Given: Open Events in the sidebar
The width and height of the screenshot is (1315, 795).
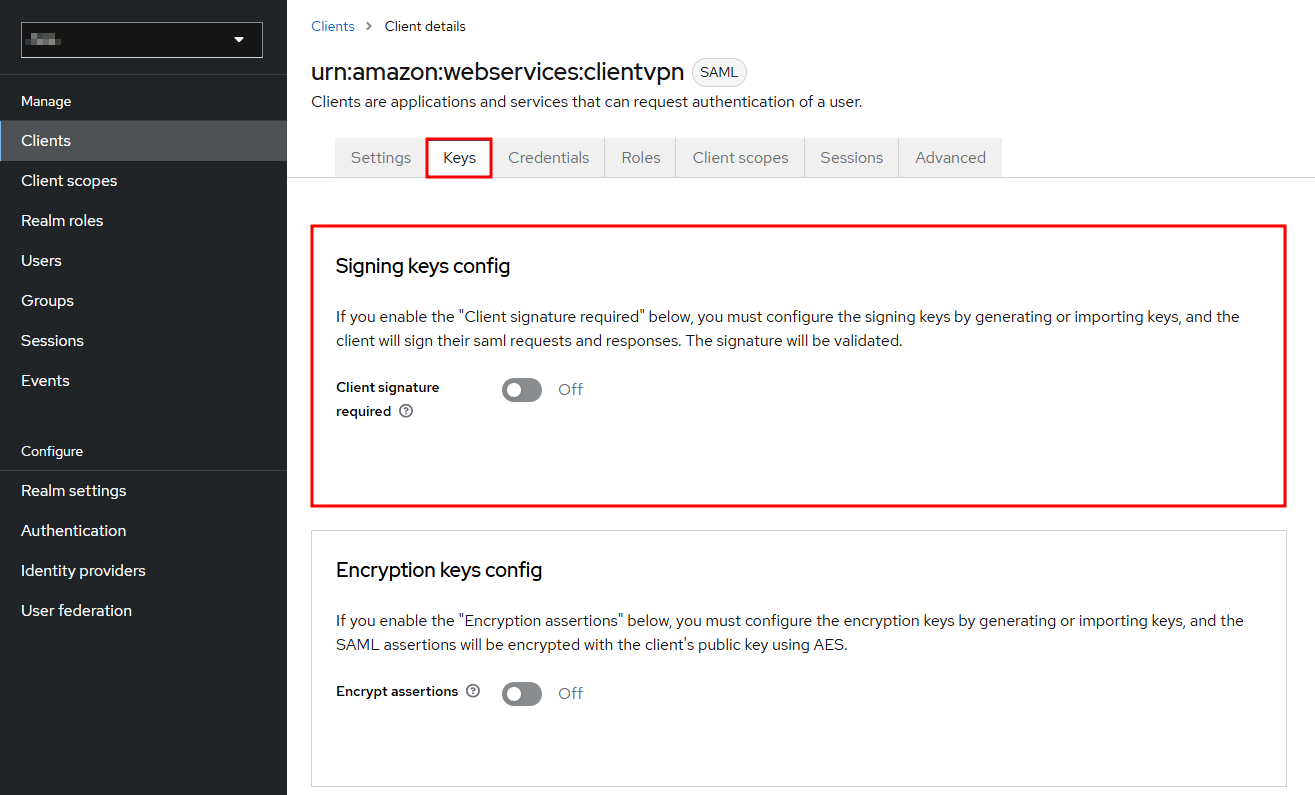Looking at the screenshot, I should [x=143, y=381].
